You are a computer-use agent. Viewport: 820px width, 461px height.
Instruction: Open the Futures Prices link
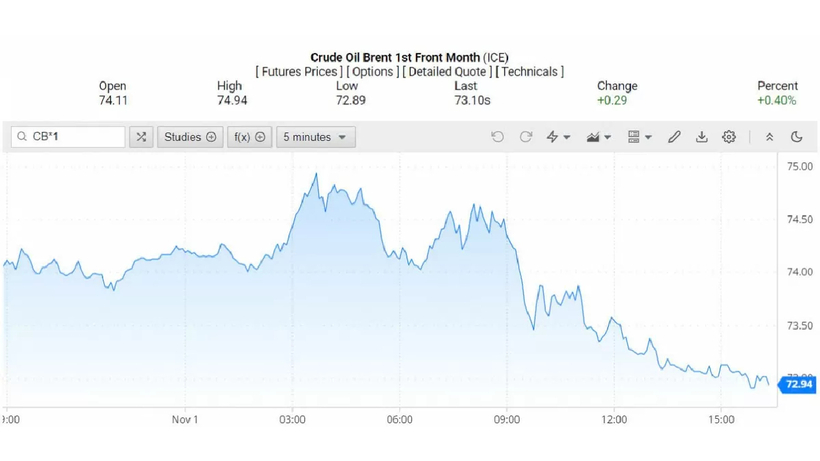click(300, 72)
